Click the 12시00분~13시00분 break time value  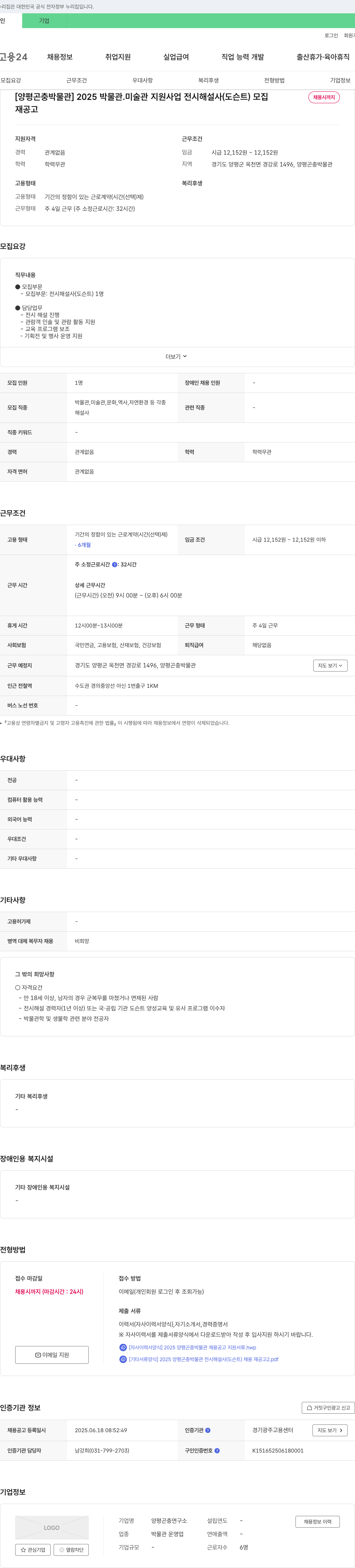coord(98,626)
